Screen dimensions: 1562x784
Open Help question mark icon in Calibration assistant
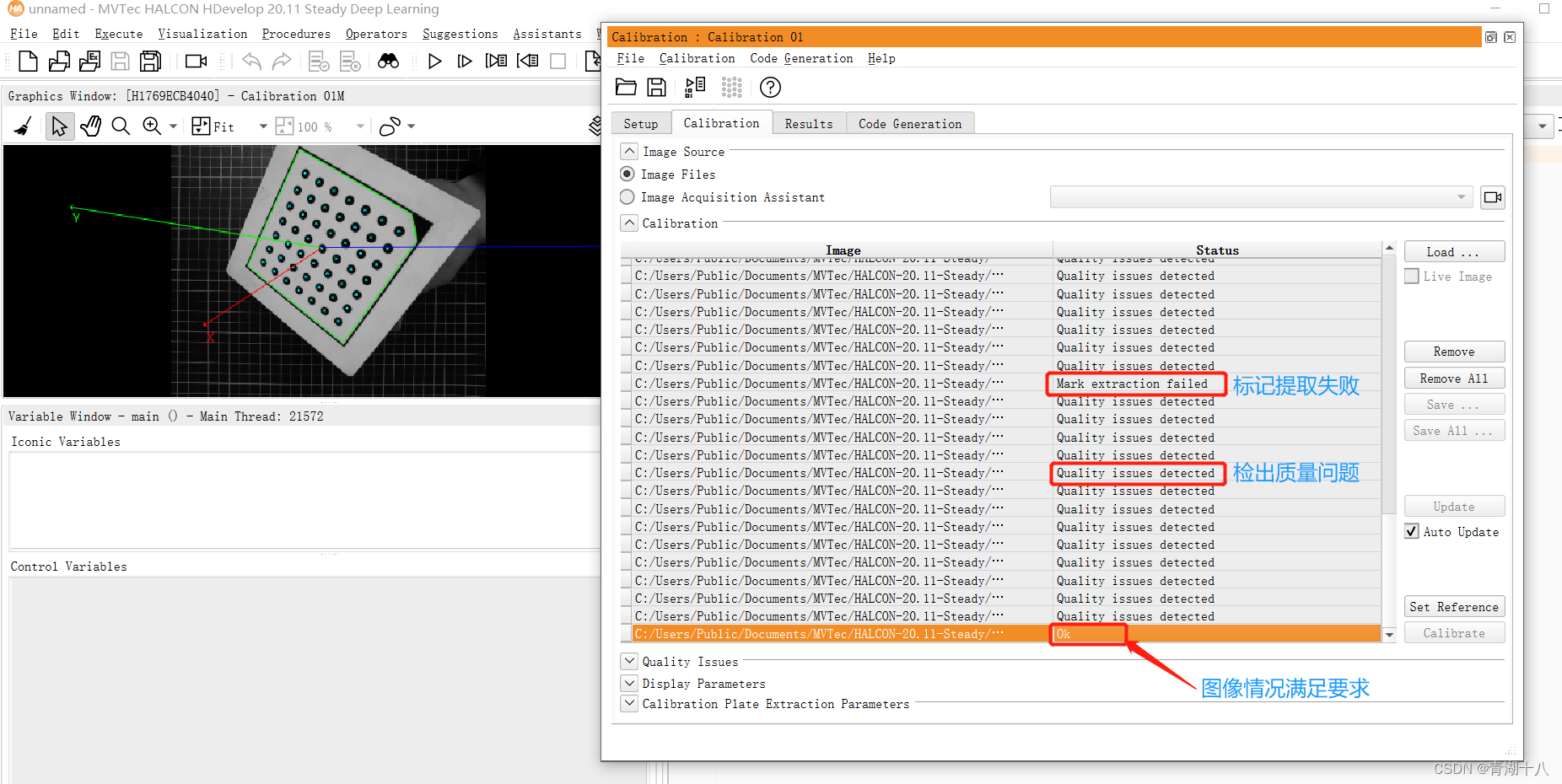point(770,87)
